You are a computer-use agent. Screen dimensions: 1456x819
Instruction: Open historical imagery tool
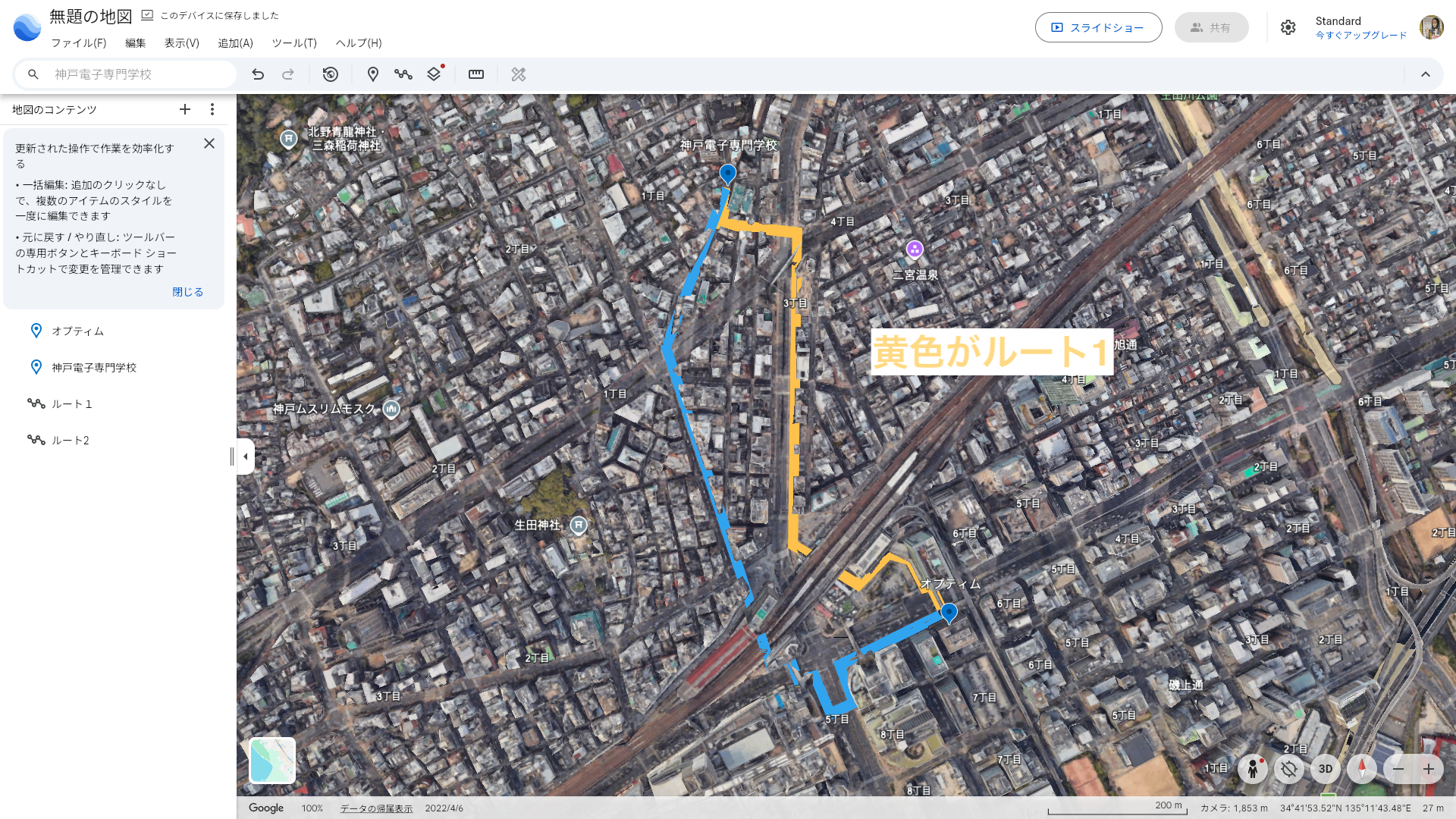click(x=331, y=74)
